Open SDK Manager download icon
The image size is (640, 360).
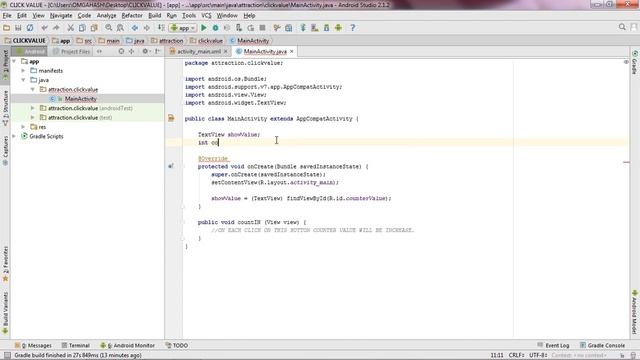click(x=327, y=28)
